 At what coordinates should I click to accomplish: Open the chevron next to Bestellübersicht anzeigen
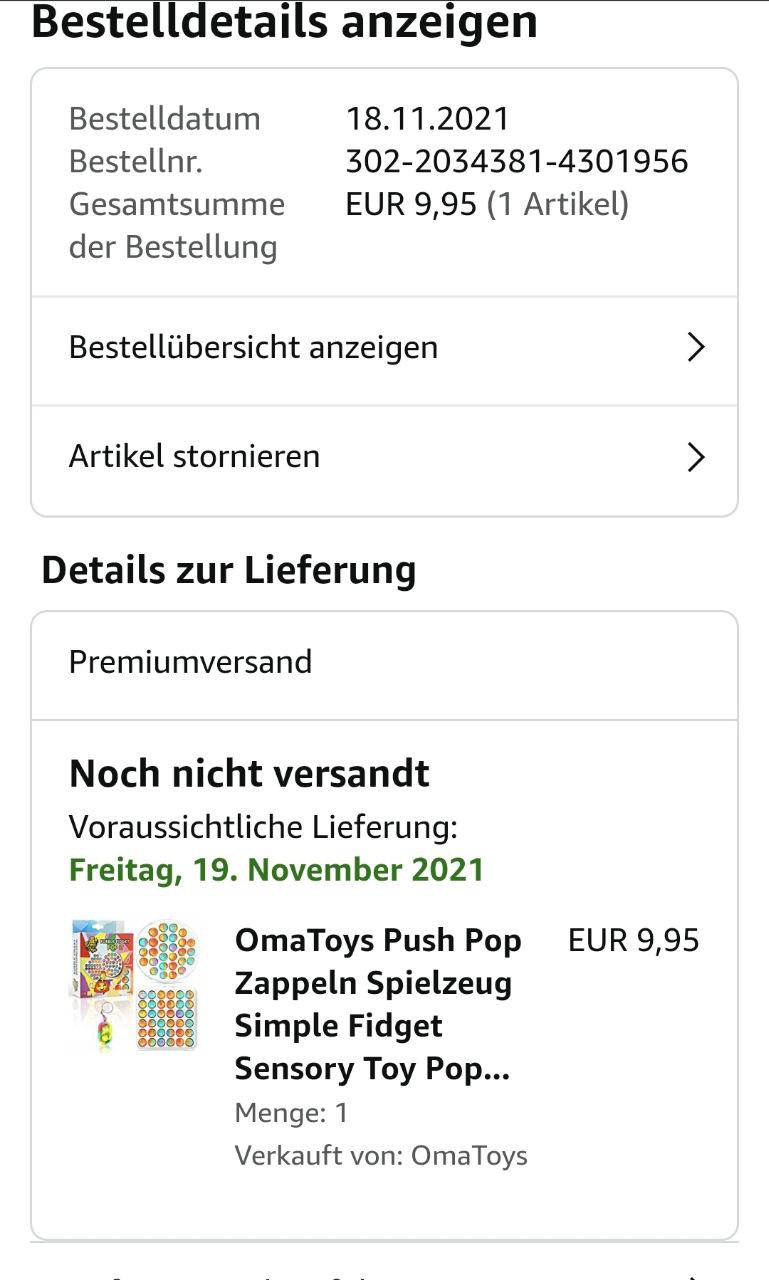click(696, 348)
